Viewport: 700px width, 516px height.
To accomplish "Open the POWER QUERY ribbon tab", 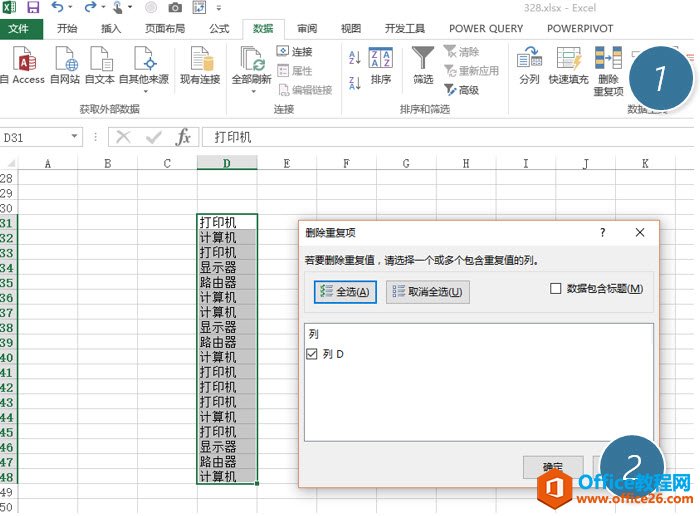I will tap(486, 29).
